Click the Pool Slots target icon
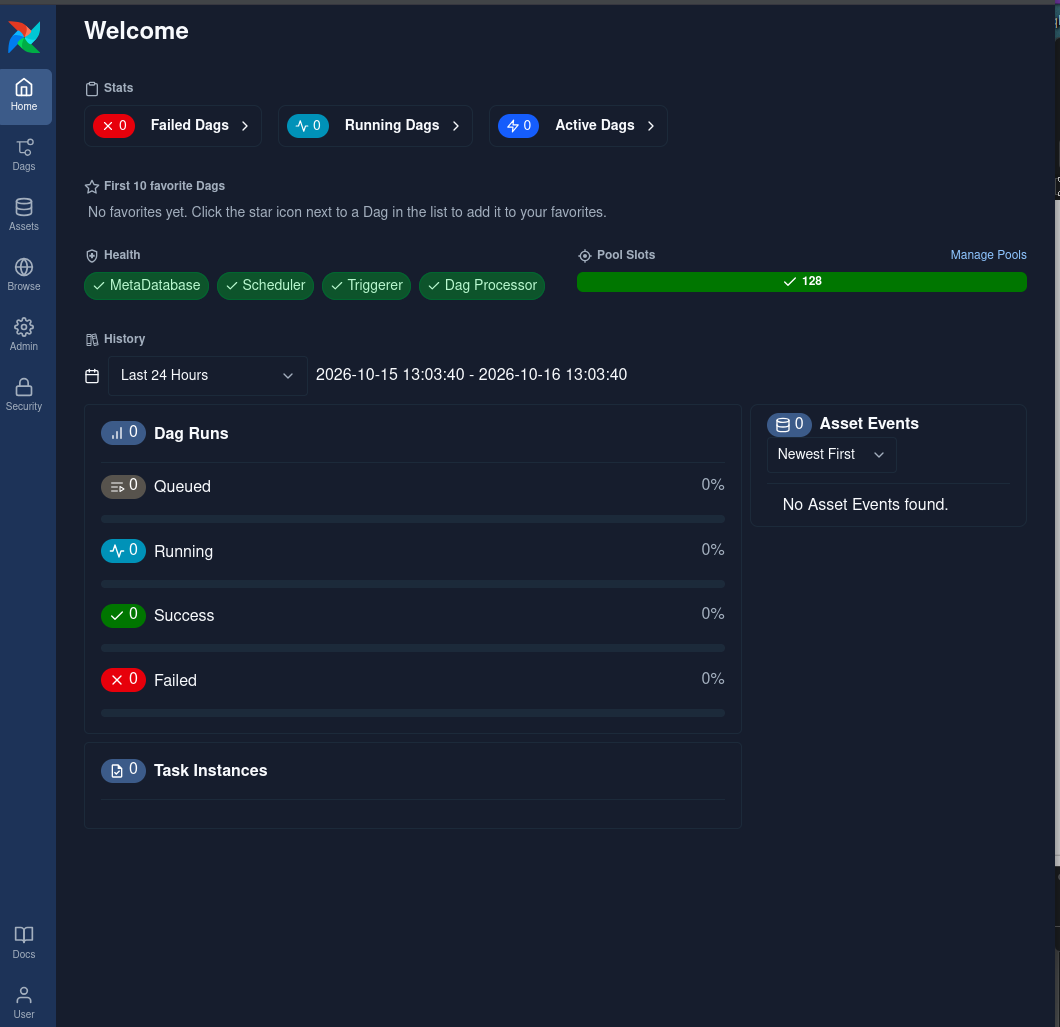1060x1027 pixels. click(585, 256)
